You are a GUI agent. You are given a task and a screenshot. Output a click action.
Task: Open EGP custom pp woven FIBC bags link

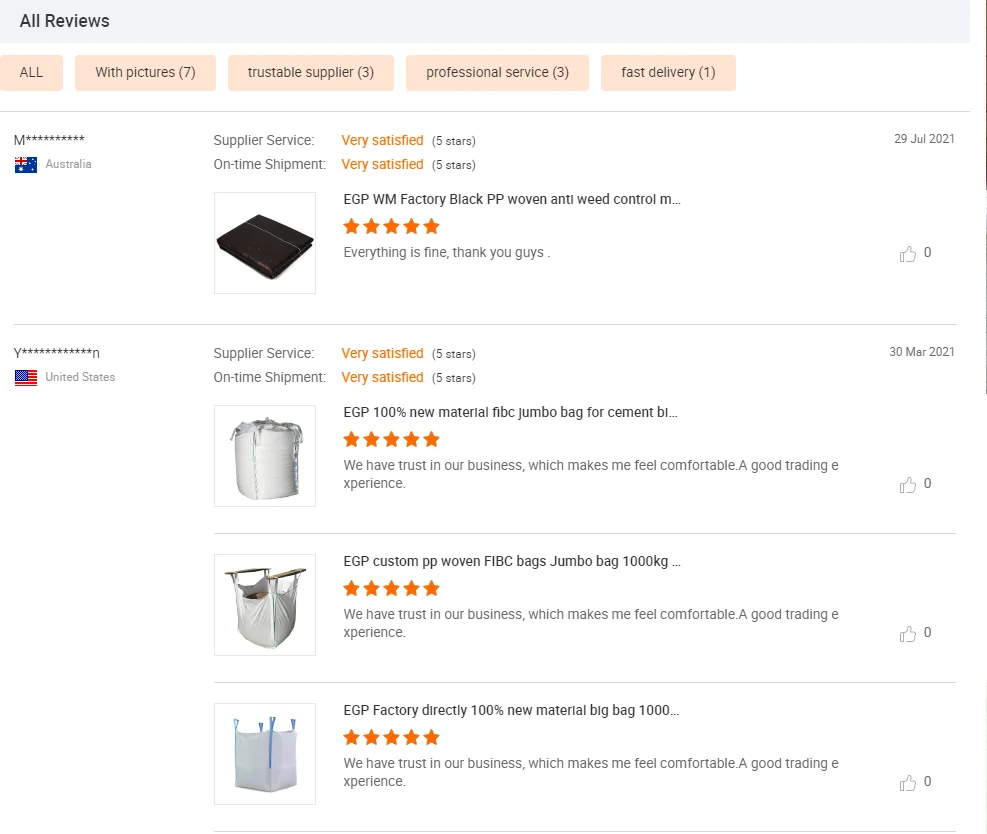point(512,562)
